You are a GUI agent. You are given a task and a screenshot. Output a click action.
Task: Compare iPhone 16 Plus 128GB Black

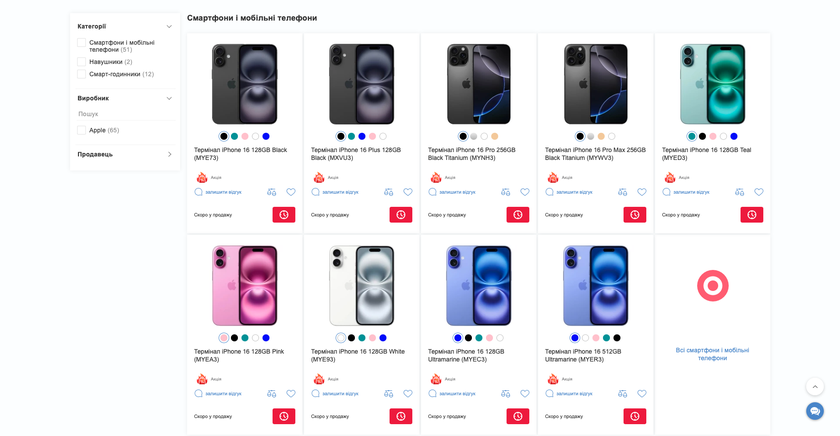[388, 192]
